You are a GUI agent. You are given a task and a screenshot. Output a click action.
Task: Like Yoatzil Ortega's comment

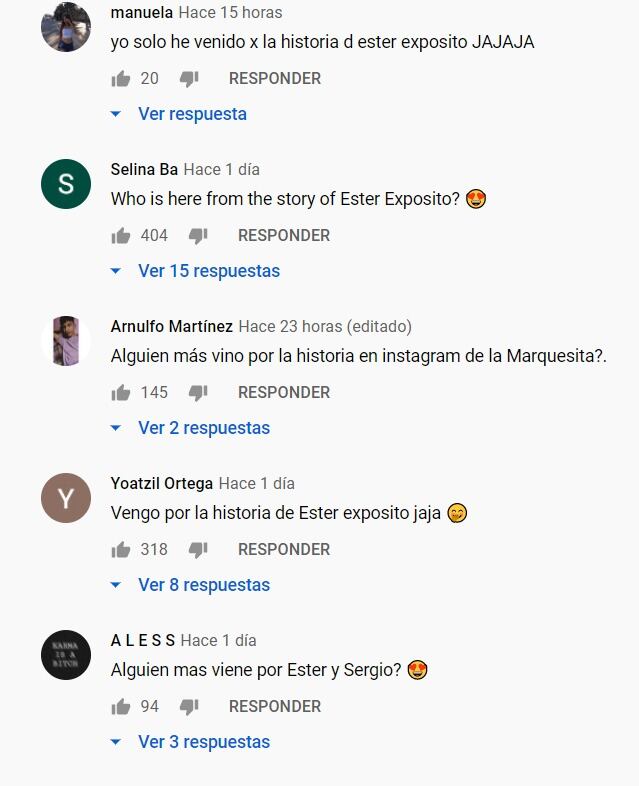[121, 549]
